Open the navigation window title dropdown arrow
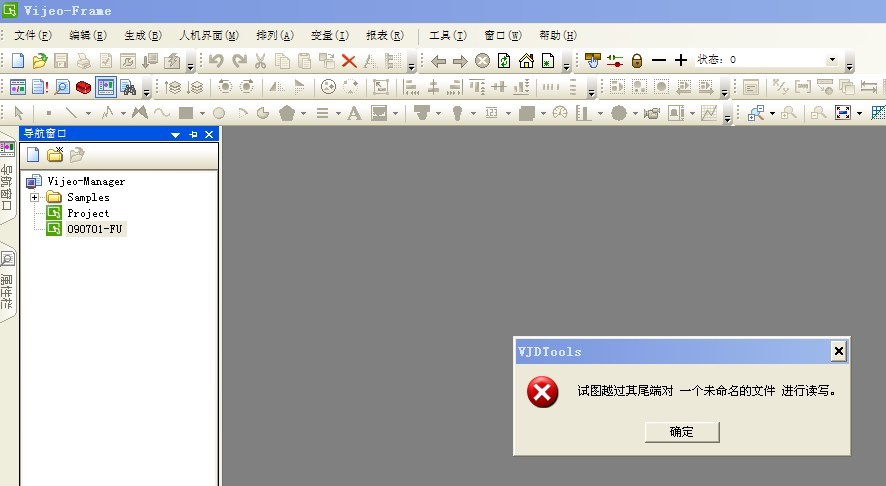The width and height of the screenshot is (886, 486). [176, 134]
